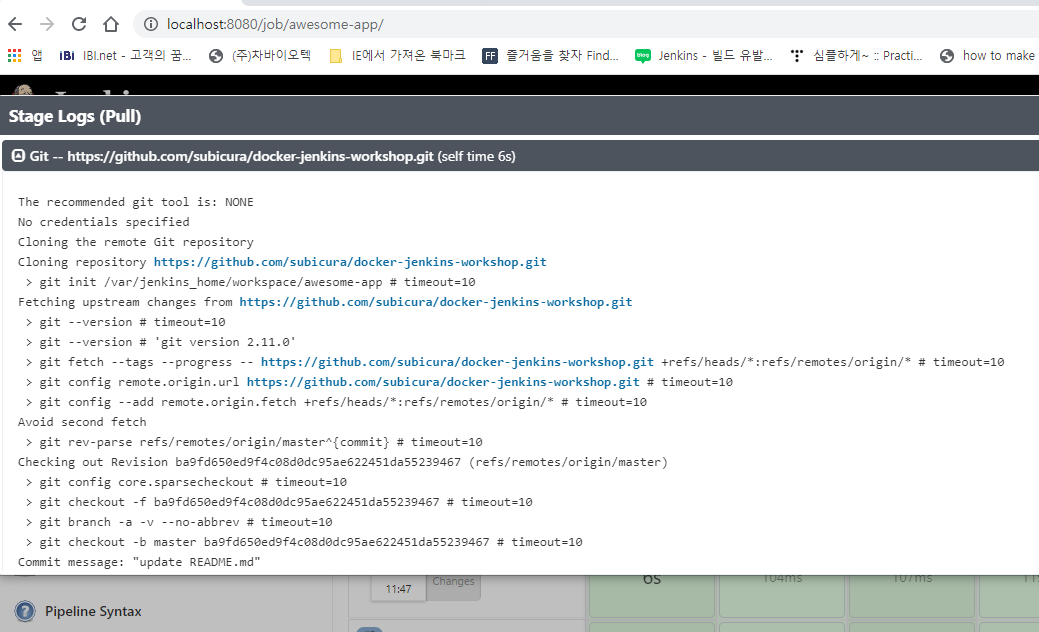Screen dimensions: 1039x632
Task: Click 'Avoid second fetch' log line
Action: pyautogui.click(x=82, y=422)
